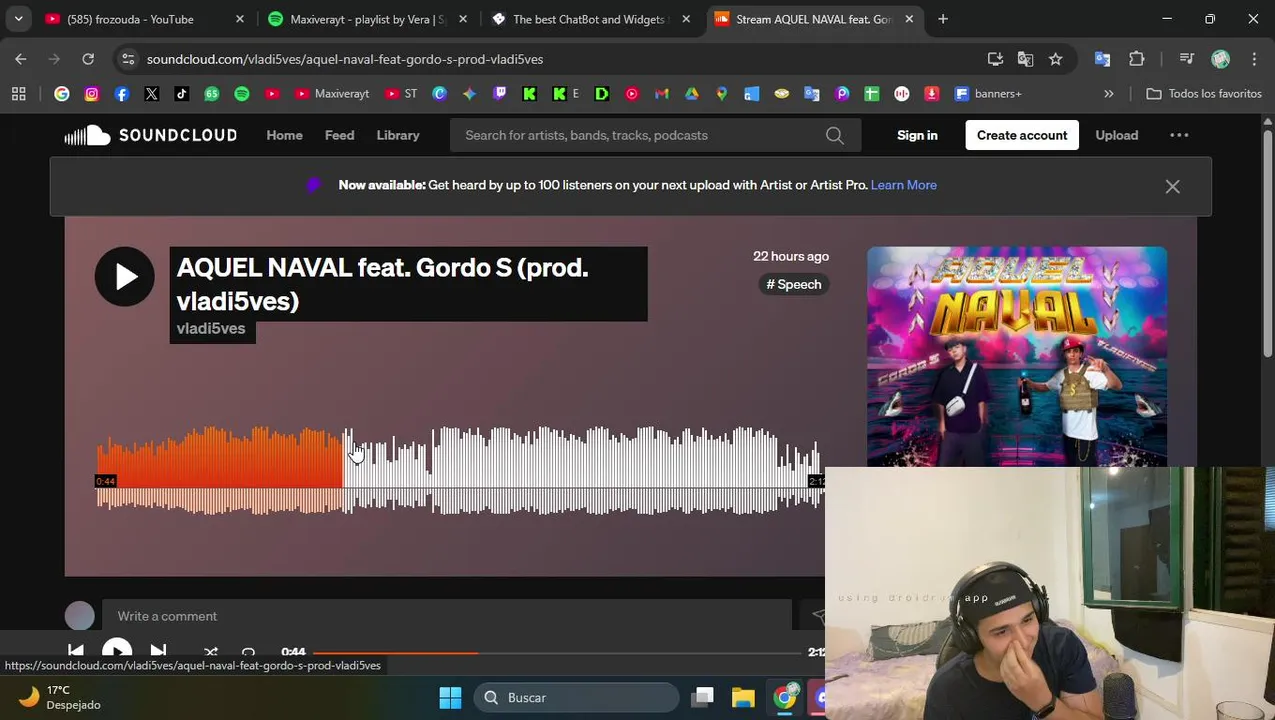
Task: Open a new browser tab
Action: click(943, 19)
